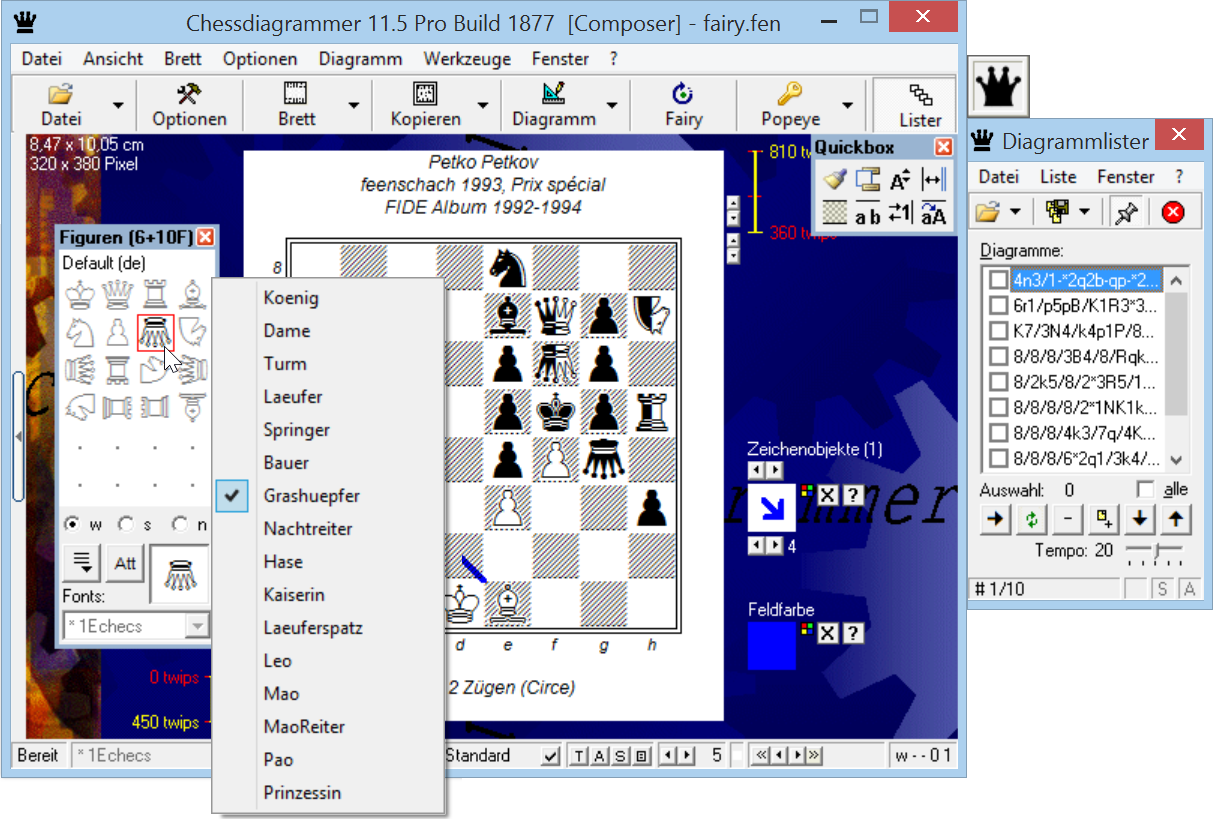Viewport: 1213px width, 819px height.
Task: Click the '?' button beside Feldfarbe
Action: [852, 634]
